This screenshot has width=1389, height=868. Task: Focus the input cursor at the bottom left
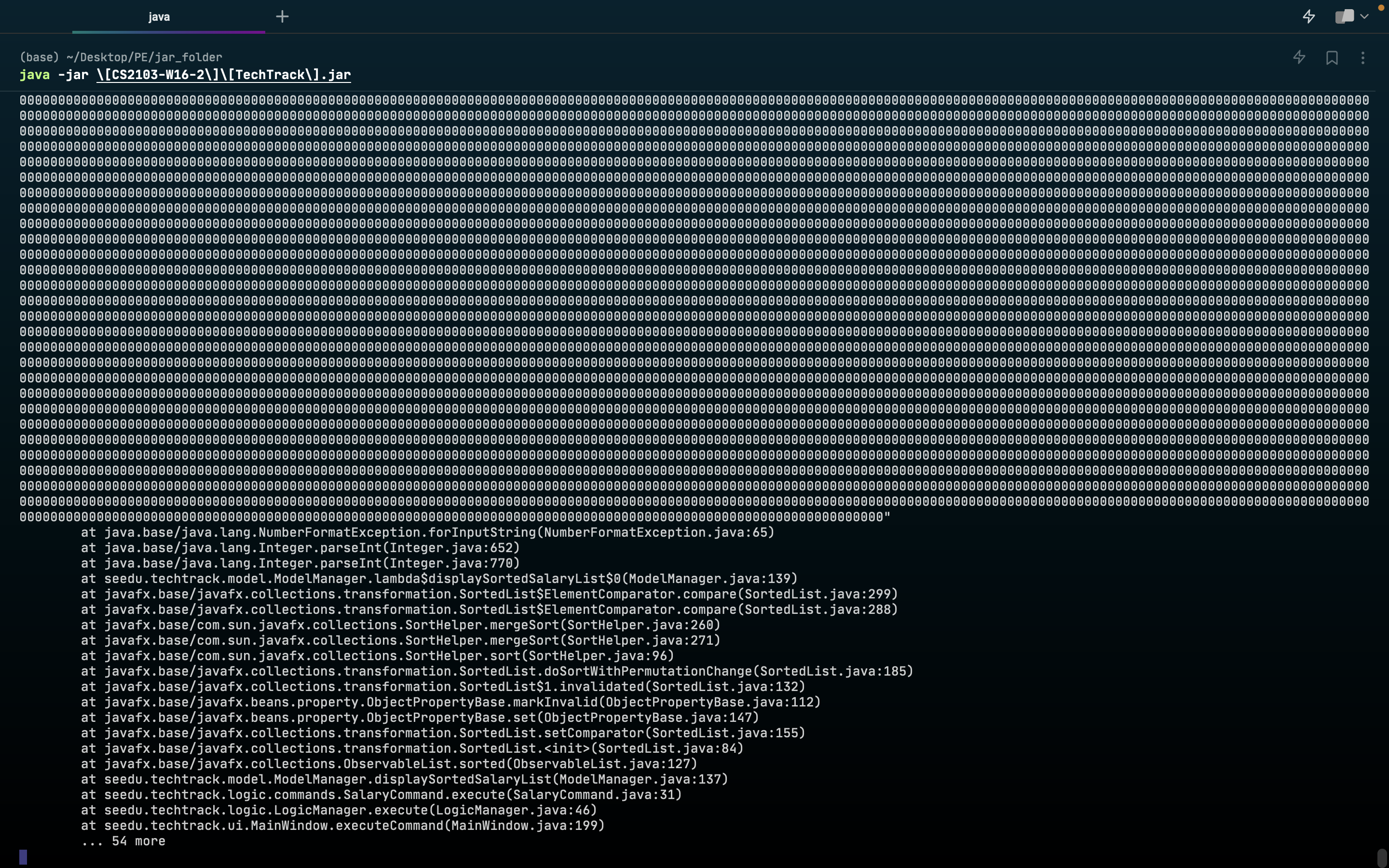pyautogui.click(x=23, y=856)
